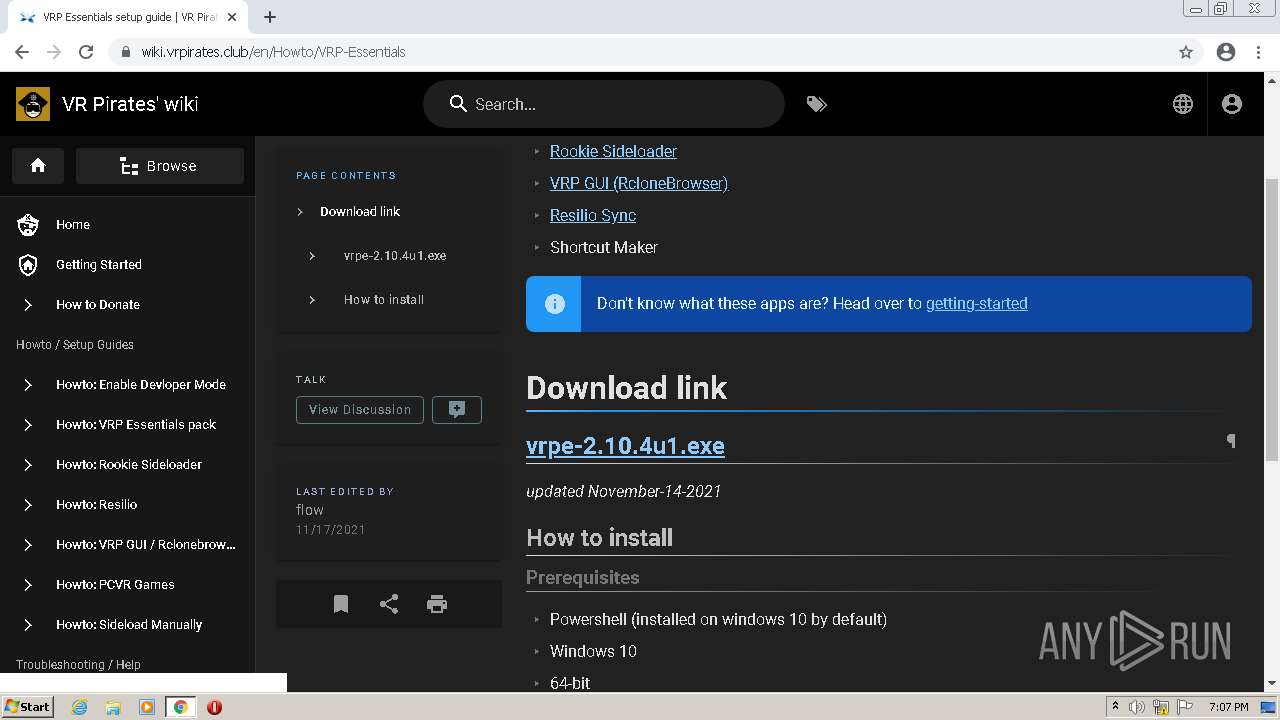This screenshot has width=1280, height=720.
Task: Open media player icon in taskbar
Action: pos(147,707)
